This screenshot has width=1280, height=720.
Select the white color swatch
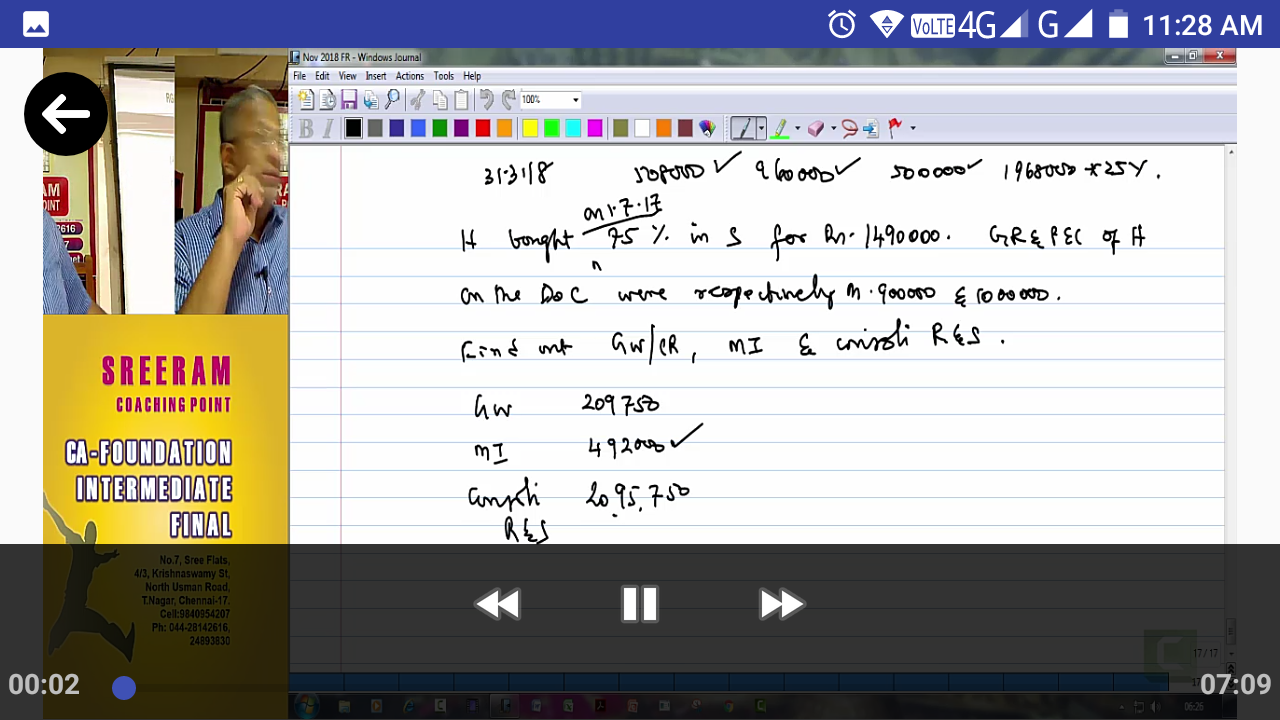pos(642,128)
